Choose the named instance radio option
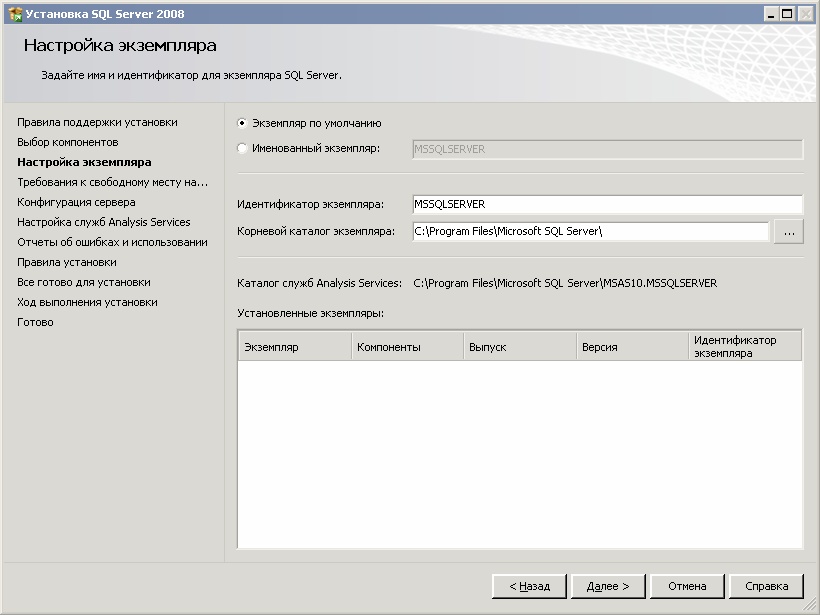 [242, 149]
